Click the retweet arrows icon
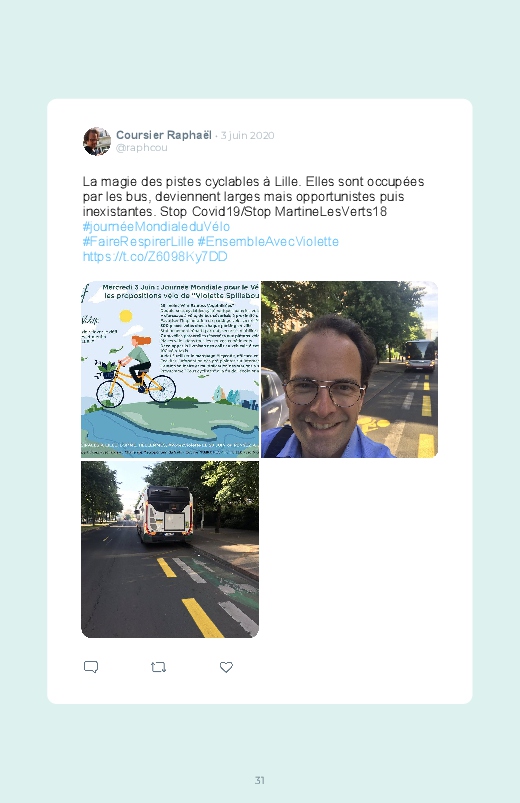This screenshot has width=520, height=803. [158, 667]
